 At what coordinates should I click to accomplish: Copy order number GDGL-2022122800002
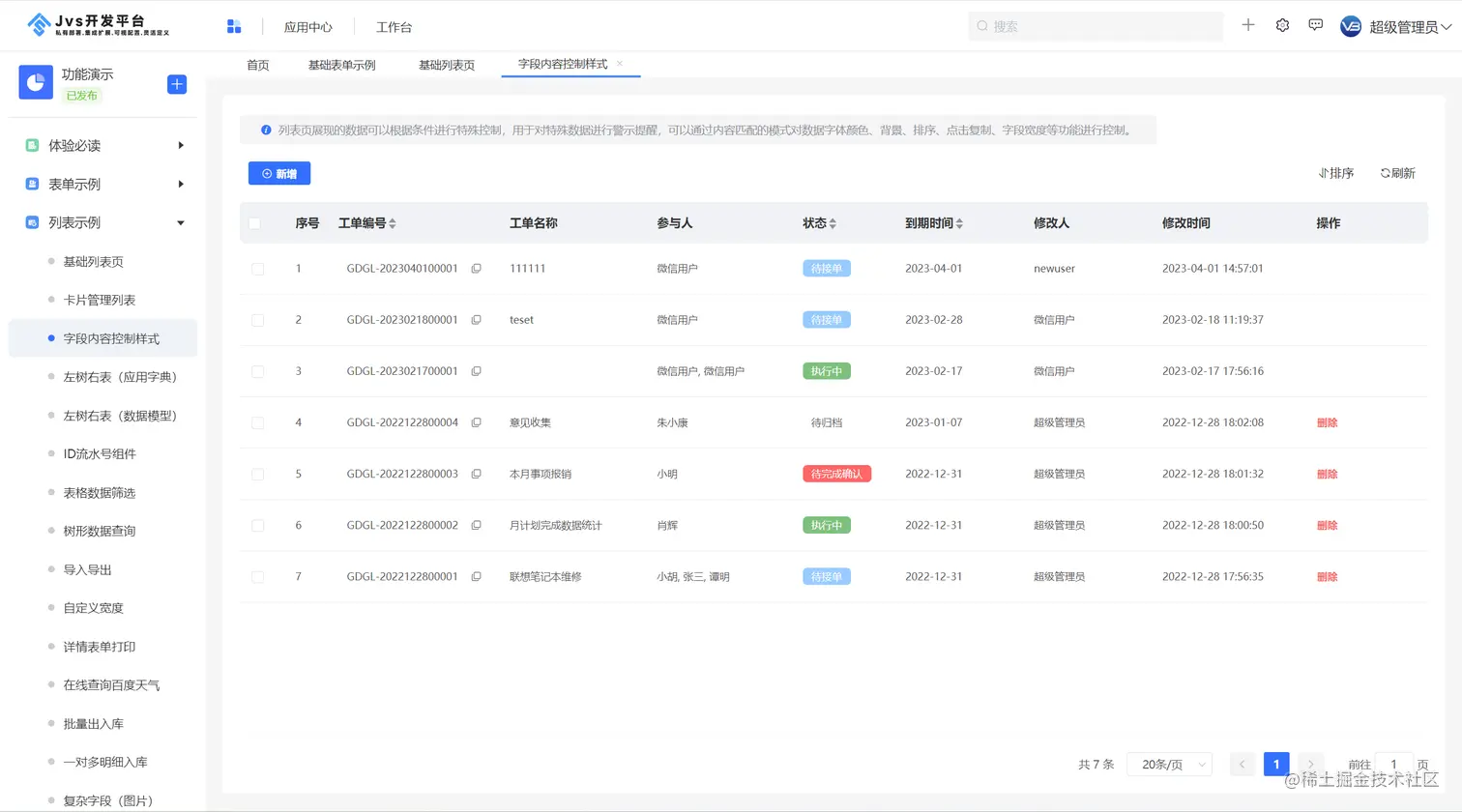tap(476, 525)
